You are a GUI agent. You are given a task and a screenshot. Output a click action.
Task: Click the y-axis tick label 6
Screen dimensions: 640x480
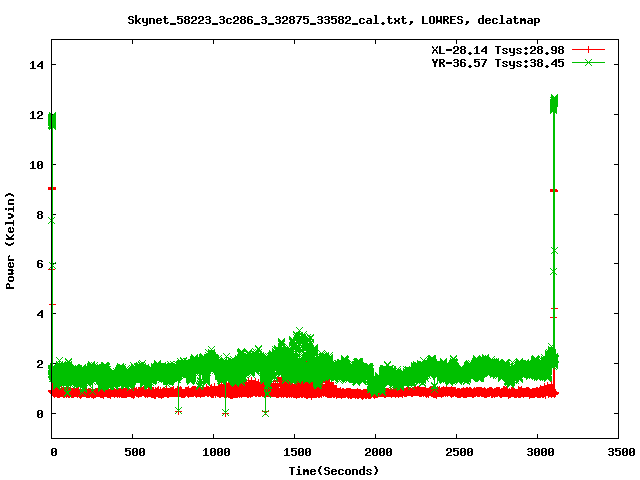tap(40, 264)
